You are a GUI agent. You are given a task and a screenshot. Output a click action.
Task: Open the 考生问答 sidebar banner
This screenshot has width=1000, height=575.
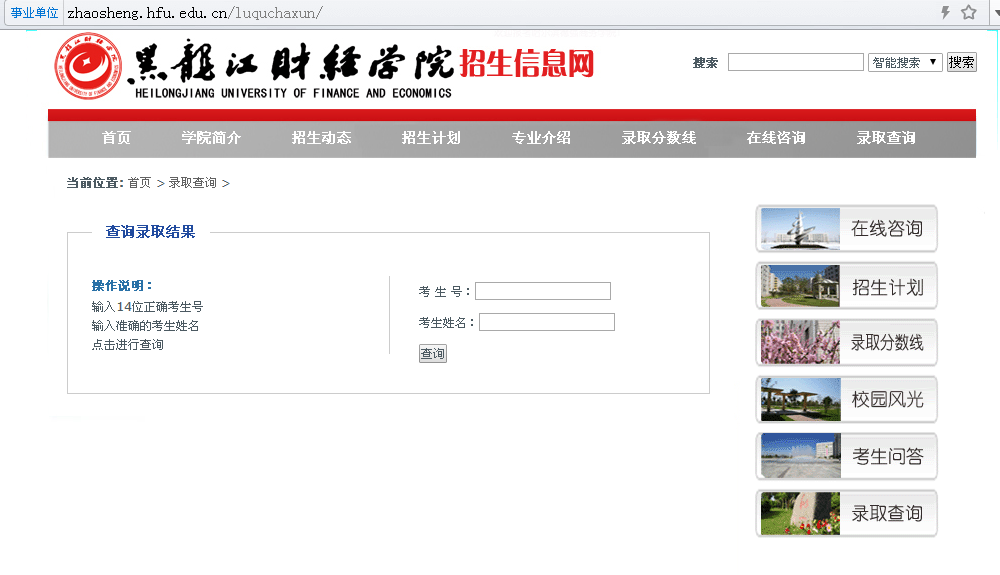tap(846, 456)
